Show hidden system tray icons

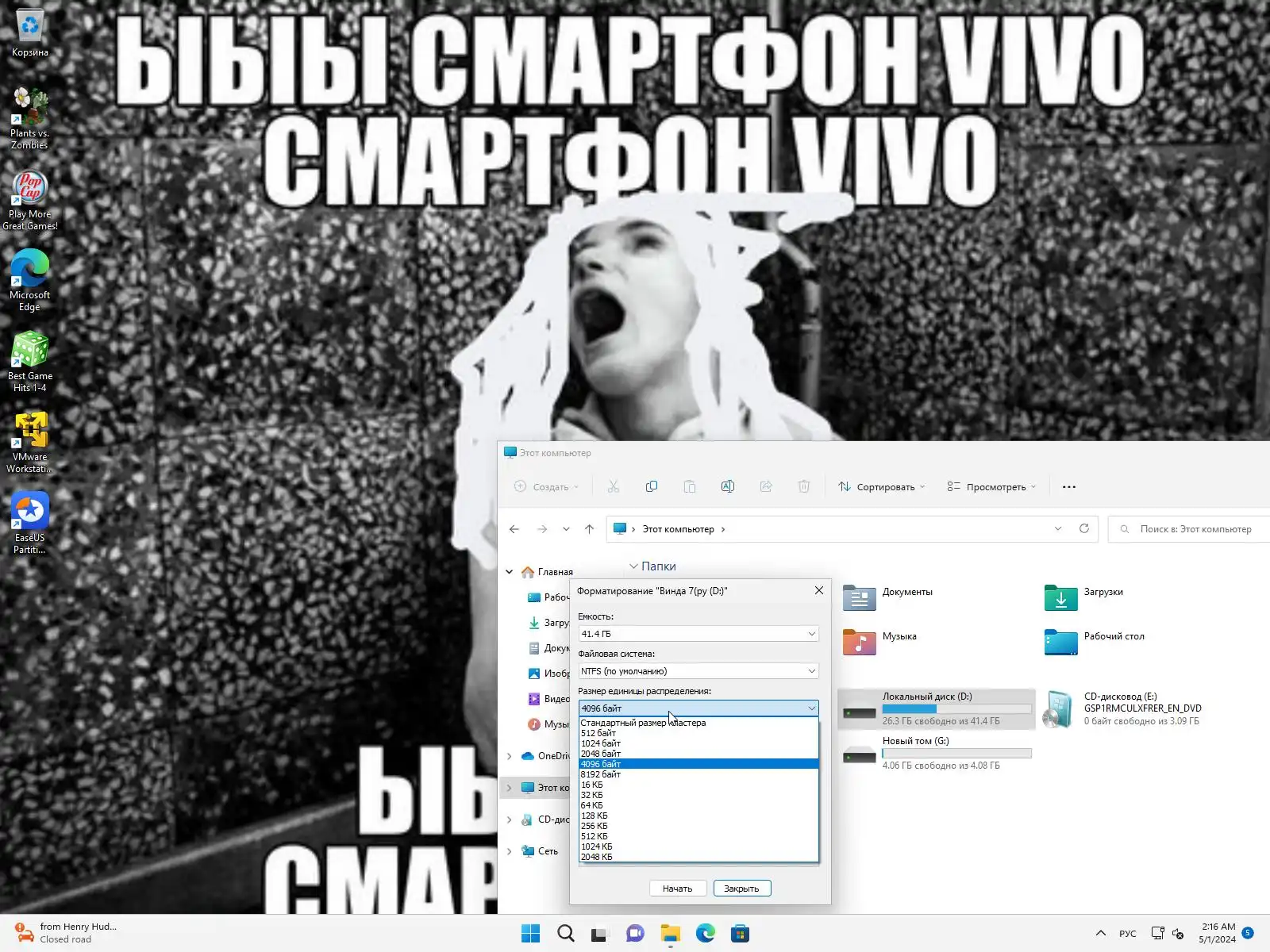click(1101, 933)
